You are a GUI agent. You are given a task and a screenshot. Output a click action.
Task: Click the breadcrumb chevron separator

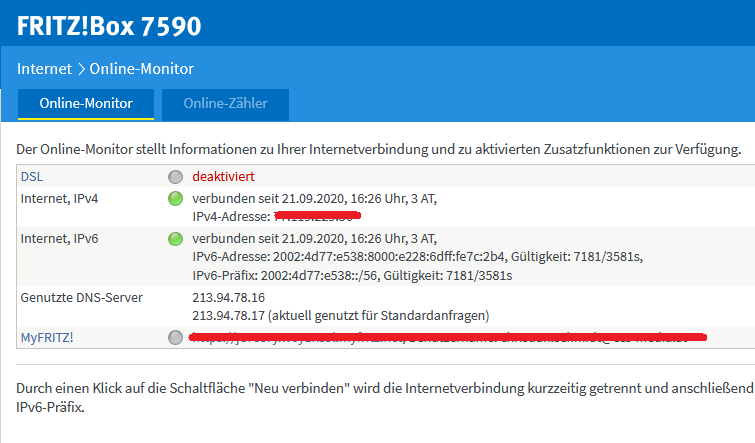[x=81, y=69]
